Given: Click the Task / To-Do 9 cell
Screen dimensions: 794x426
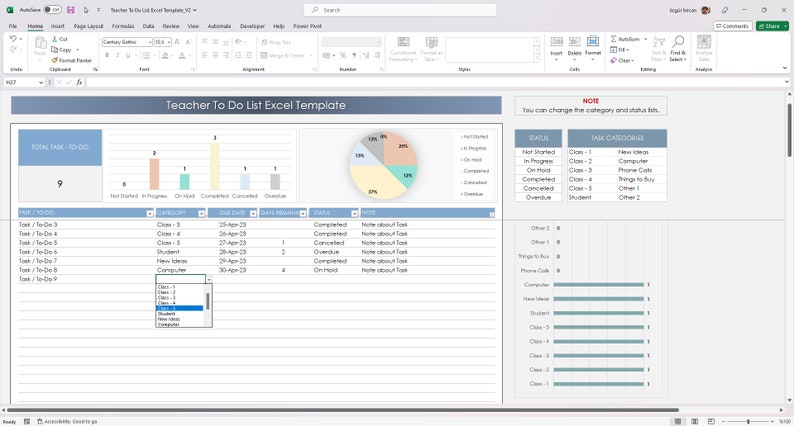Looking at the screenshot, I should tap(87, 279).
